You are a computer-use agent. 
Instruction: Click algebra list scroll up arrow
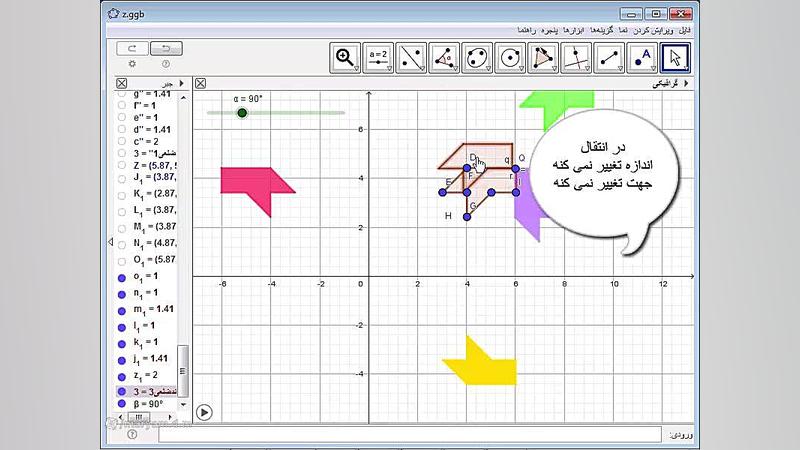(183, 97)
